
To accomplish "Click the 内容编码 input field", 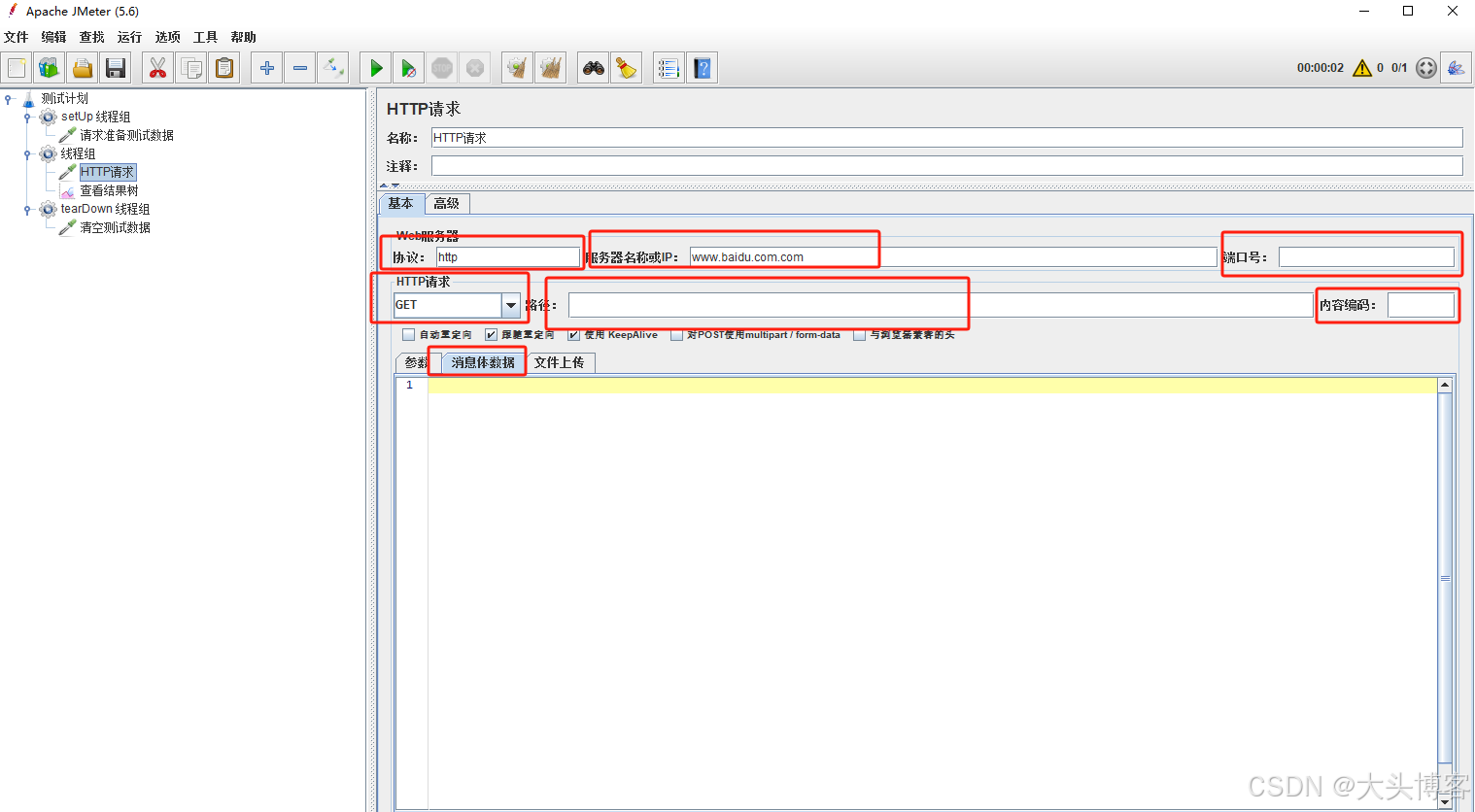I will [1421, 305].
